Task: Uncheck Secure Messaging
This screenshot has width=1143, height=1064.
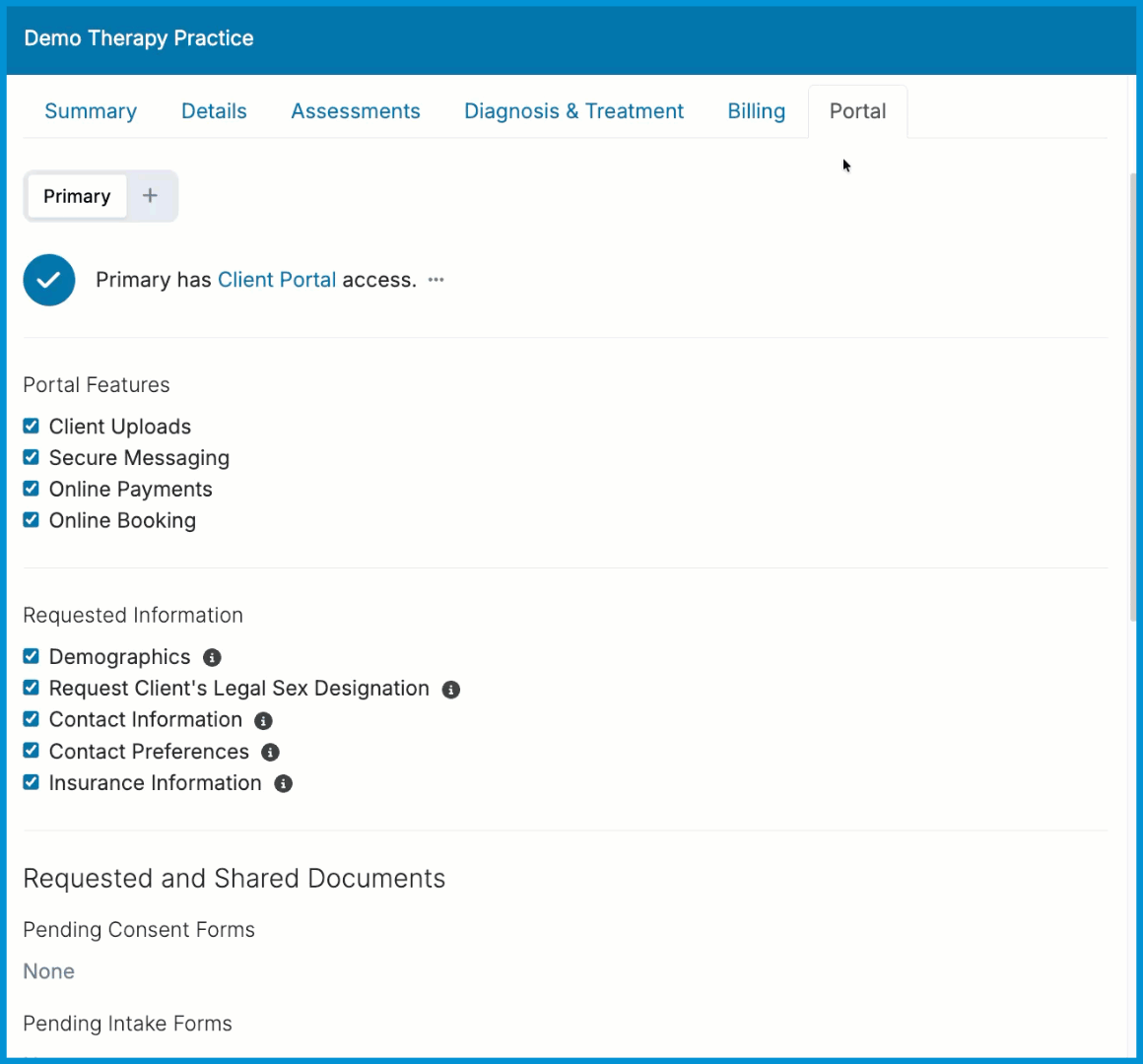Action: coord(30,457)
